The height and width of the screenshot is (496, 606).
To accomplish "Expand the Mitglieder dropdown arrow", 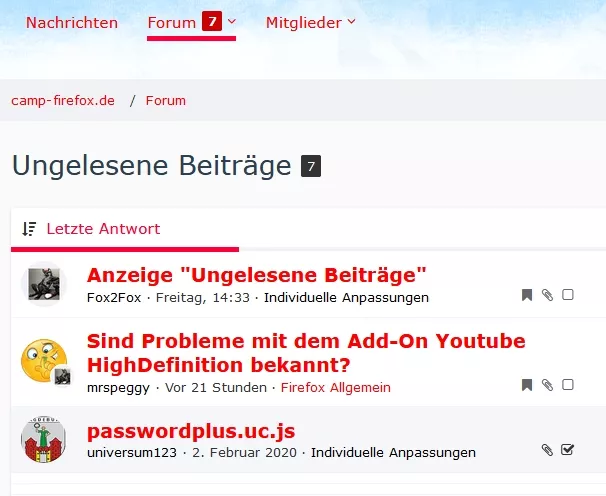I will [x=351, y=22].
